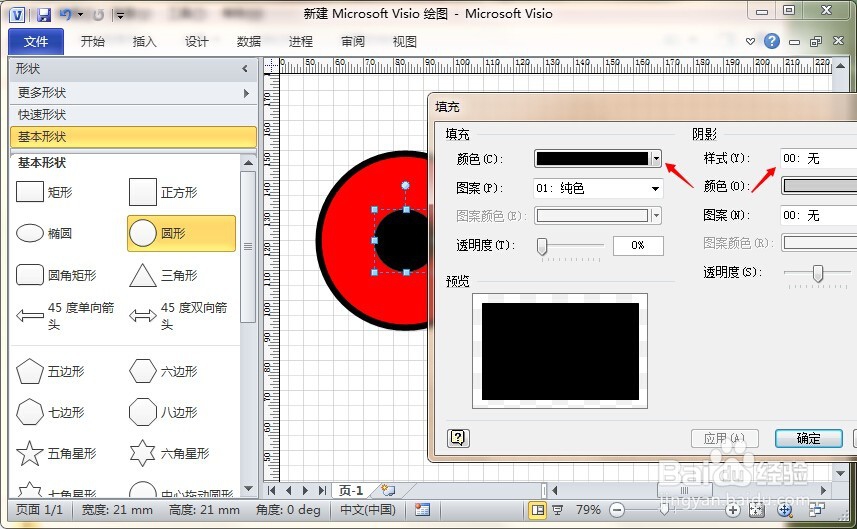Pick the 矩形 rectangle shape

44,192
